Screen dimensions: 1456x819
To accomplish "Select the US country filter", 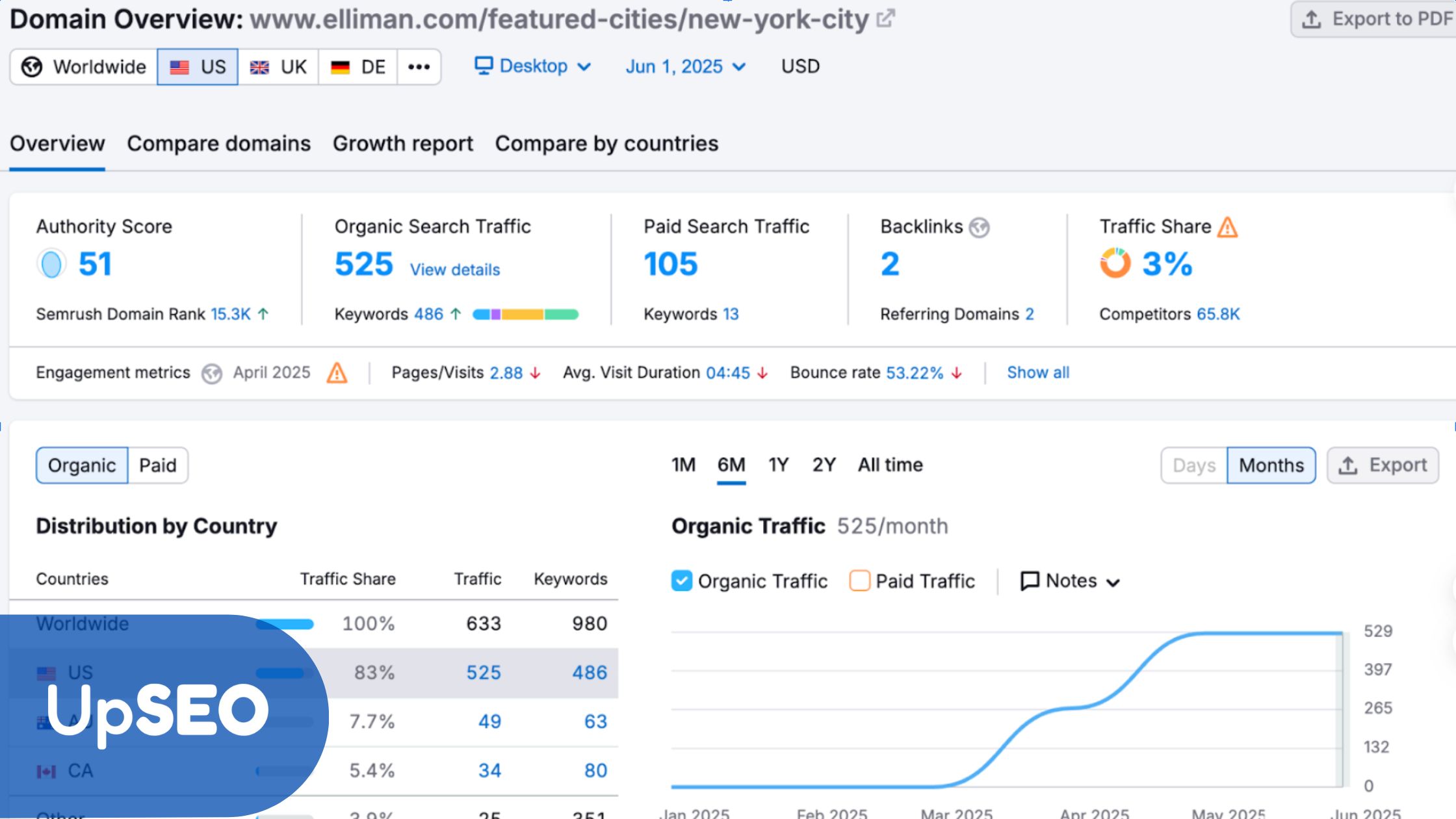I will click(x=198, y=66).
